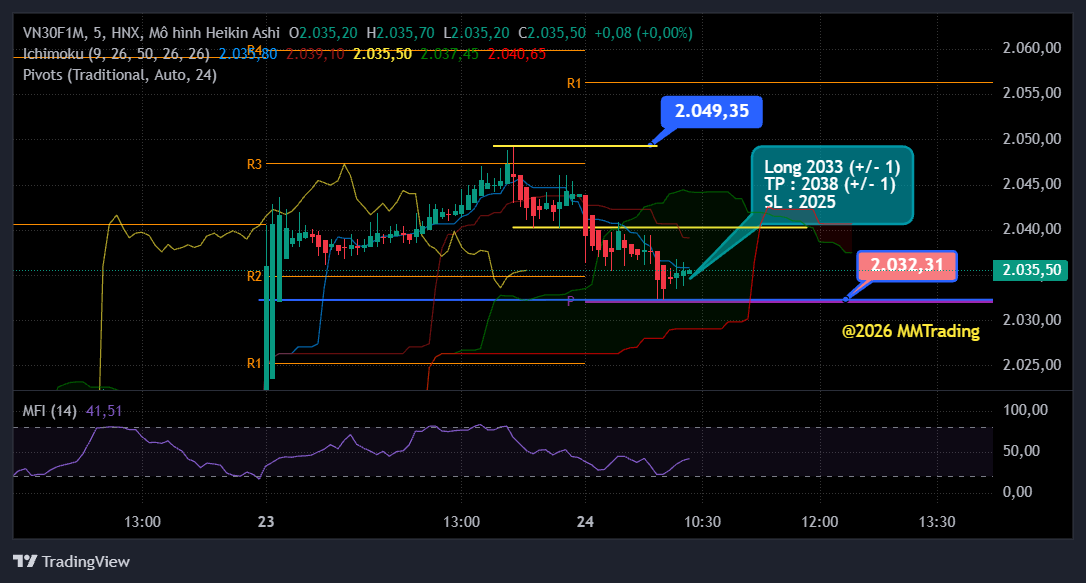The width and height of the screenshot is (1086, 583).
Task: Click the 13:30 time axis label
Action: coord(937,521)
